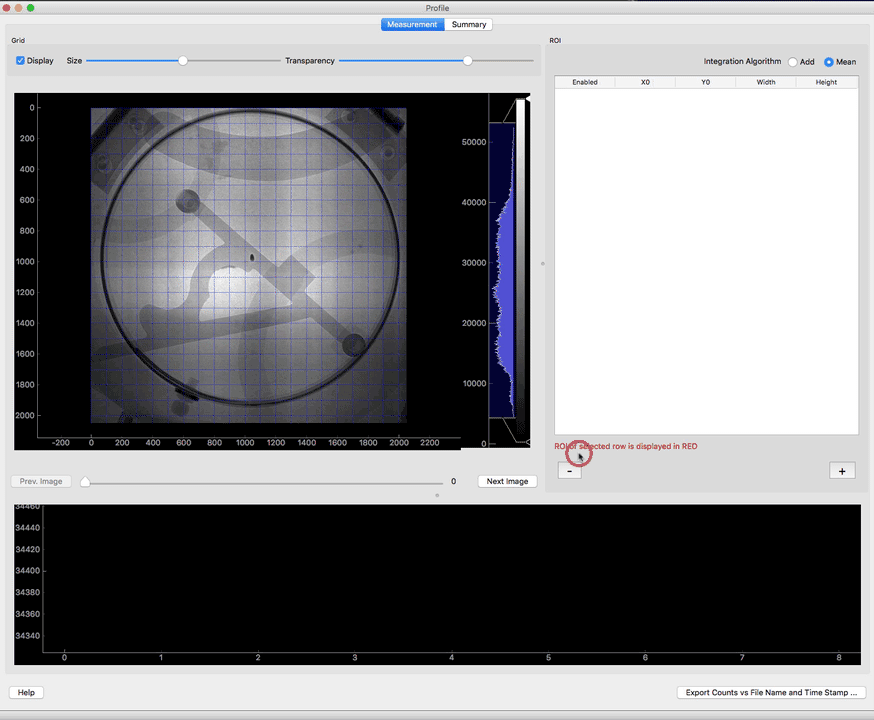Click the splitter handle between image and ROI panel
The image size is (874, 720).
543,264
